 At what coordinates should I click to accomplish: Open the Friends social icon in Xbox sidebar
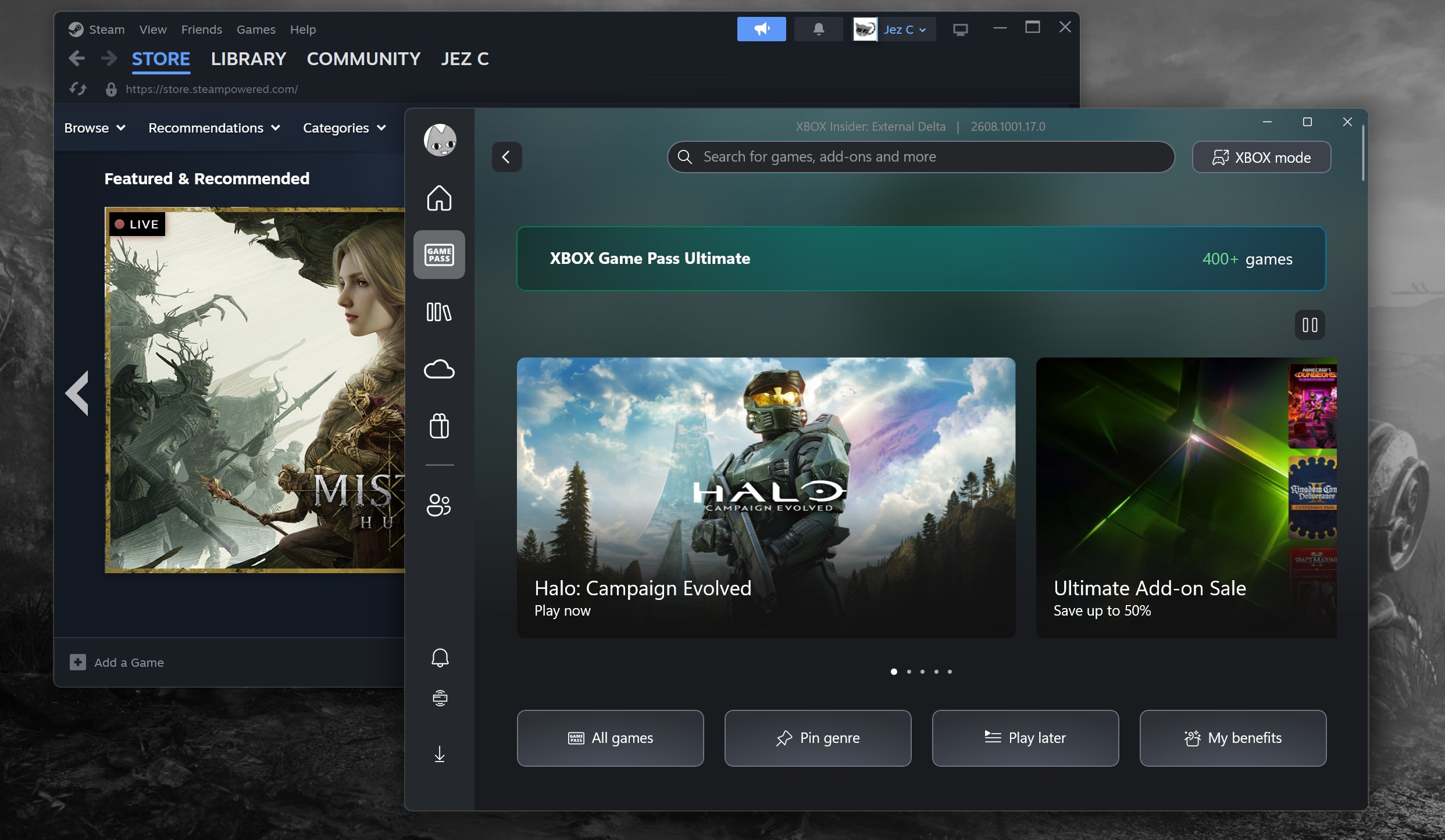439,505
